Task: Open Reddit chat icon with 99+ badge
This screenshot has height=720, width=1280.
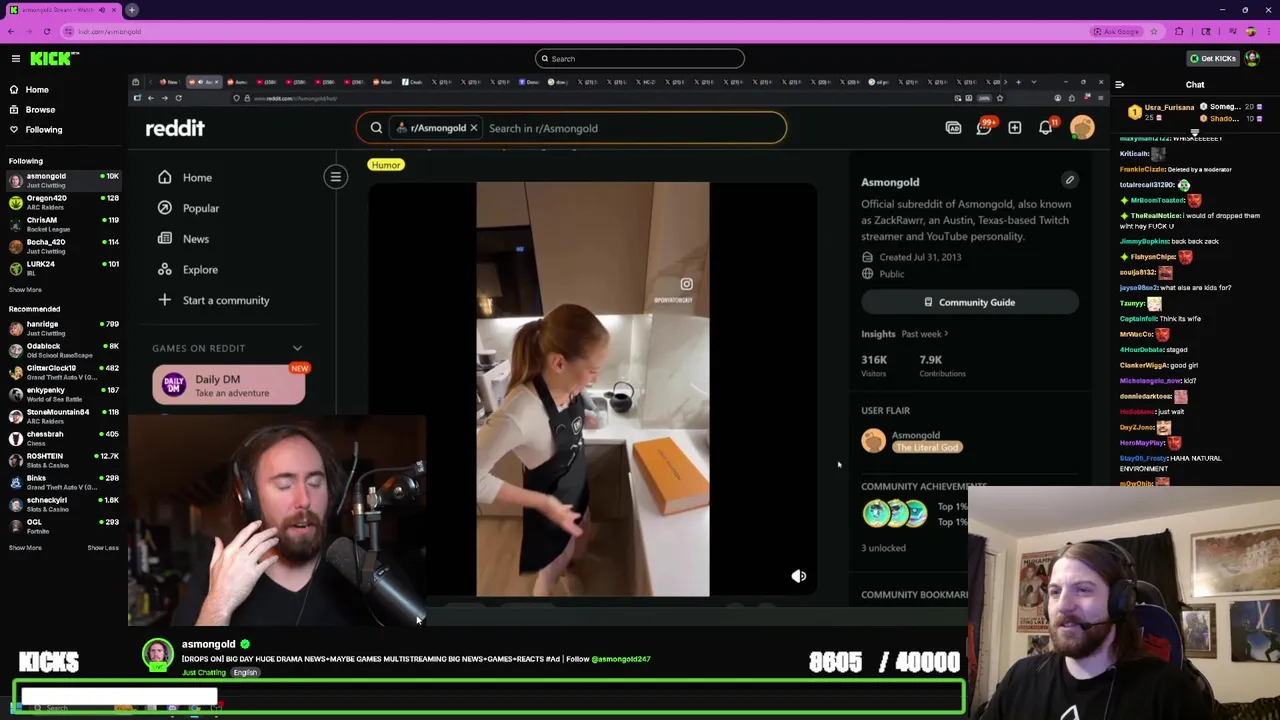Action: (984, 127)
